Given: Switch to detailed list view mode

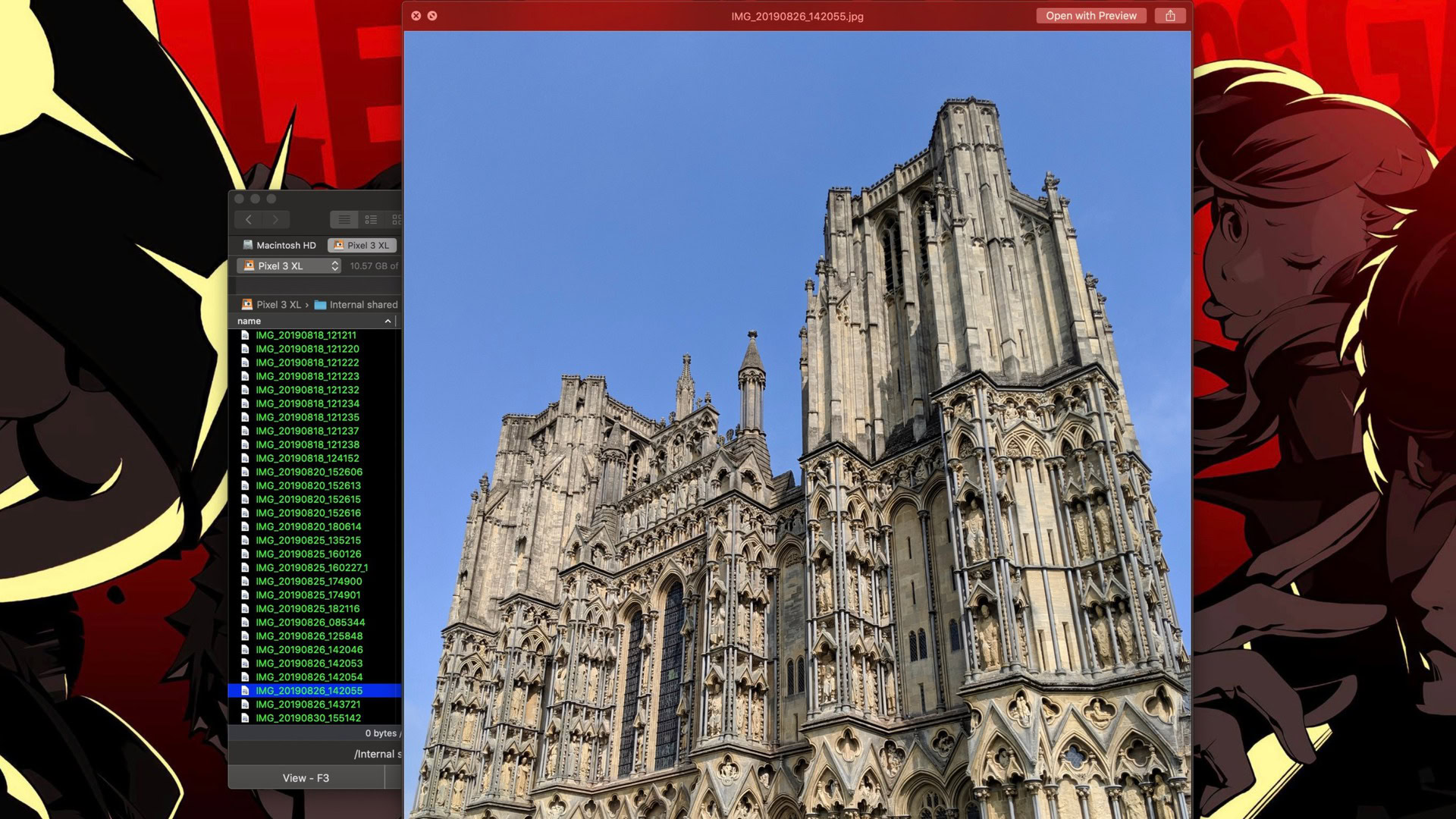Looking at the screenshot, I should click(x=371, y=220).
